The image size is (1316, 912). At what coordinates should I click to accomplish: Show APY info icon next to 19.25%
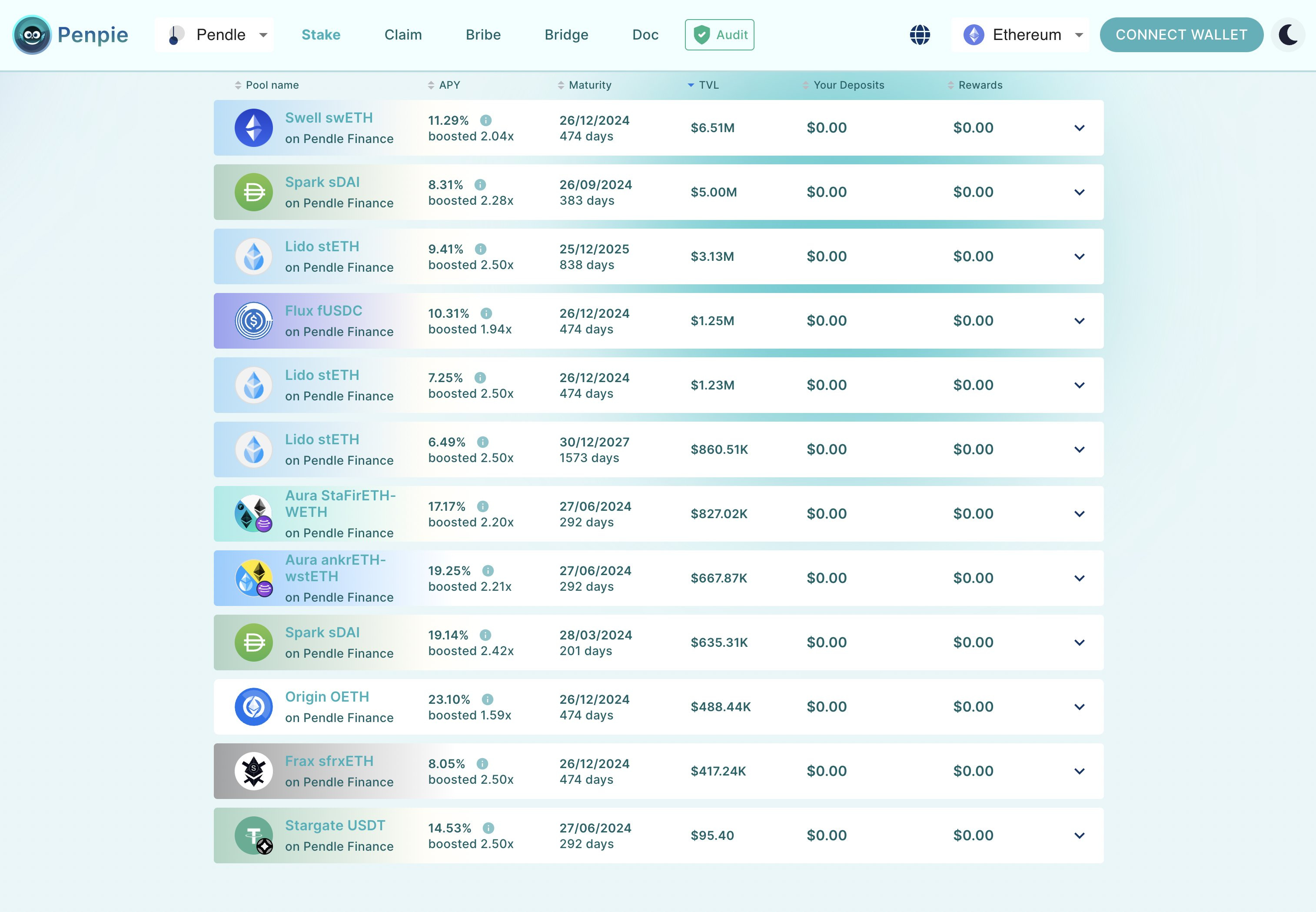click(488, 571)
